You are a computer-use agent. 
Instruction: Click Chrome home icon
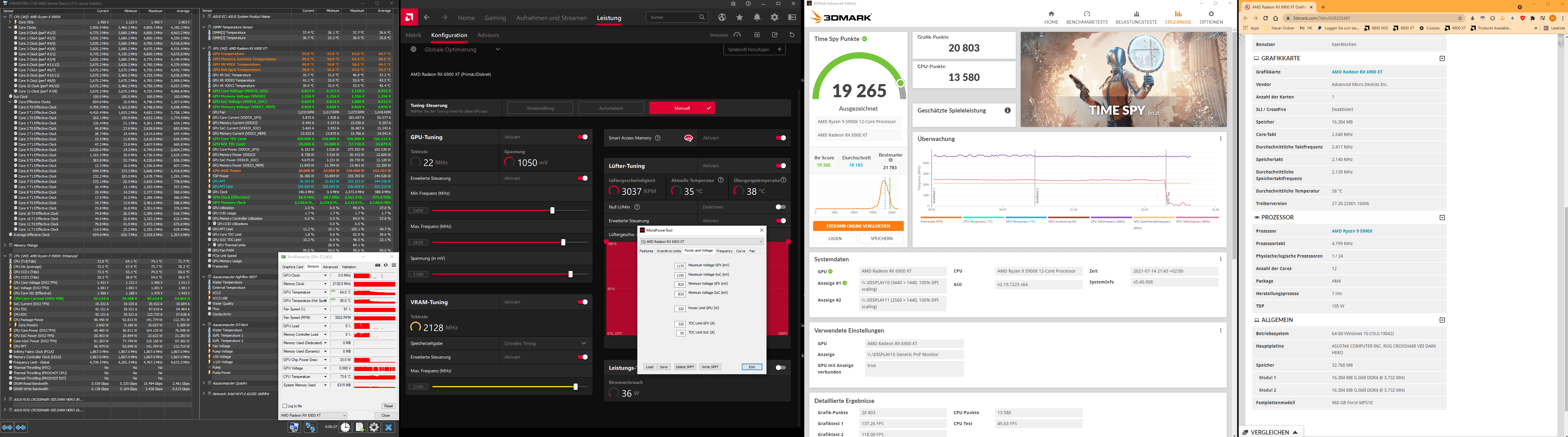click(x=1276, y=18)
